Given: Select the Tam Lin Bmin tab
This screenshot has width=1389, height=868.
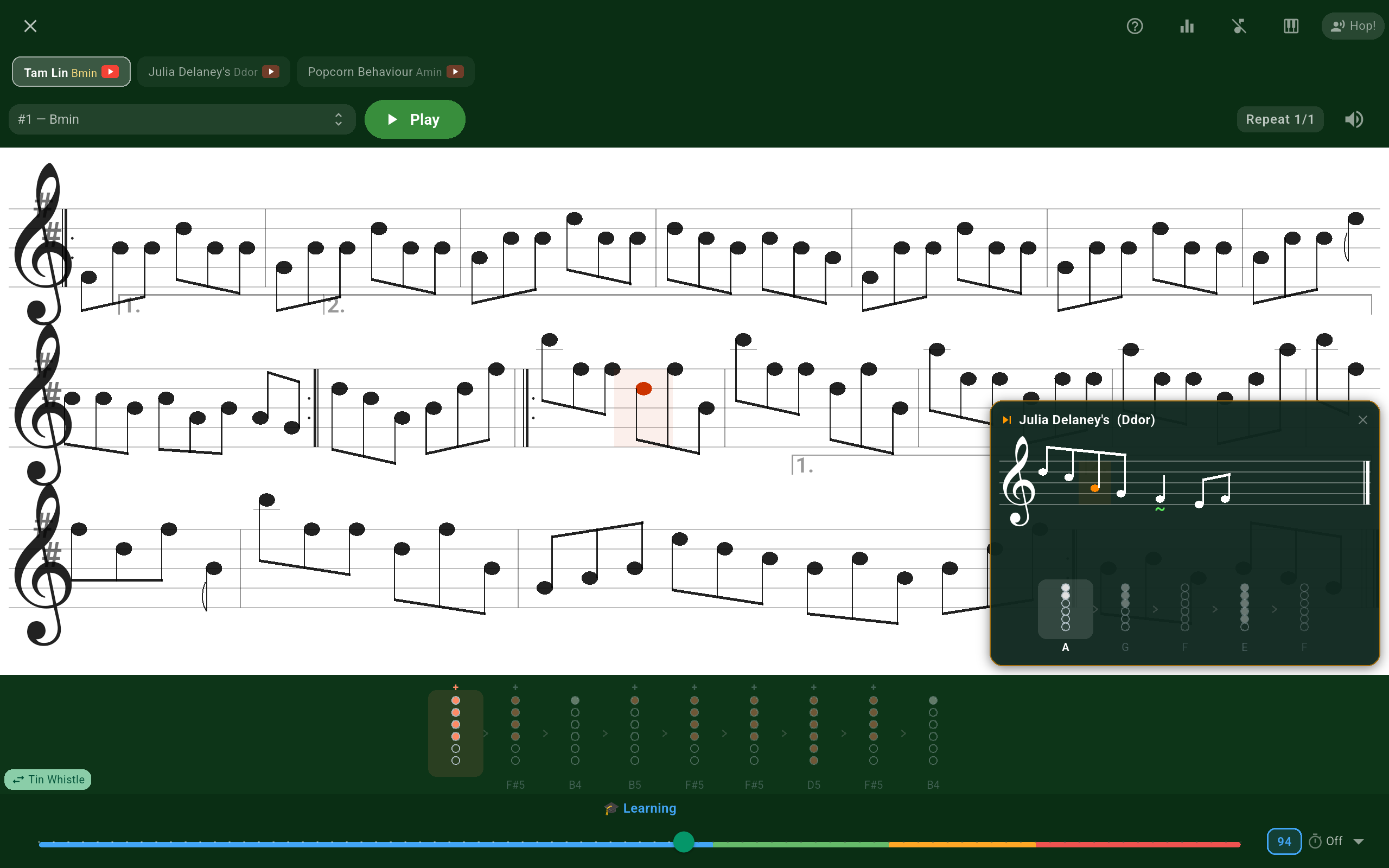Looking at the screenshot, I should (x=71, y=72).
